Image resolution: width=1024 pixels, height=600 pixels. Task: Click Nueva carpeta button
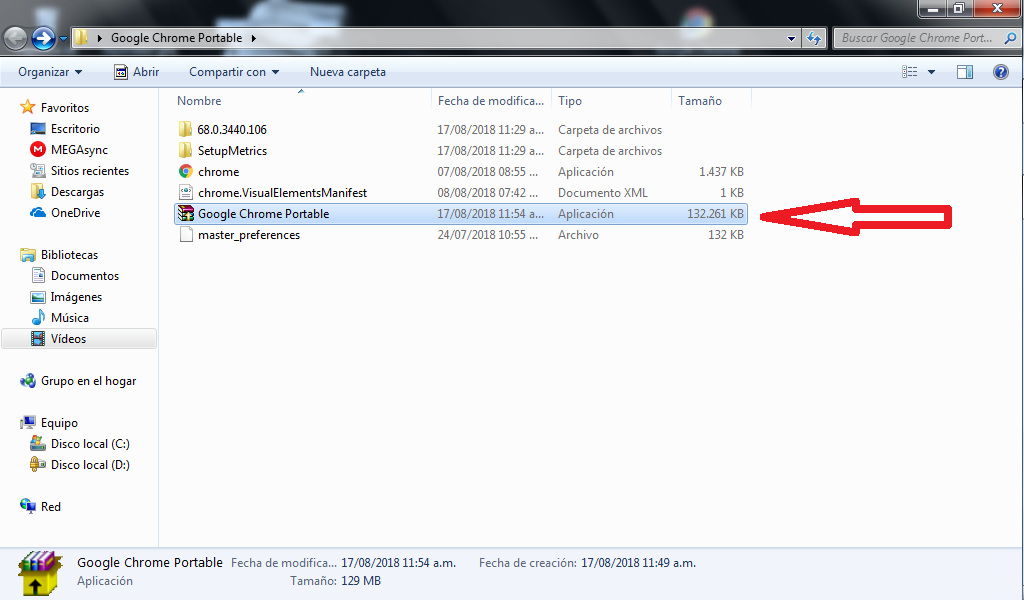click(347, 72)
